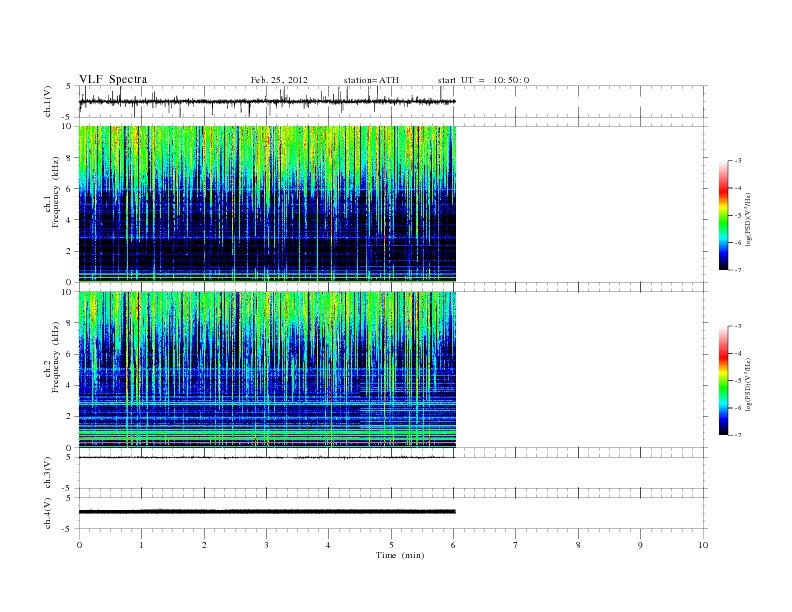Click the "ch.3(V)" axis label
Screen dimensions: 792x612
(47, 473)
